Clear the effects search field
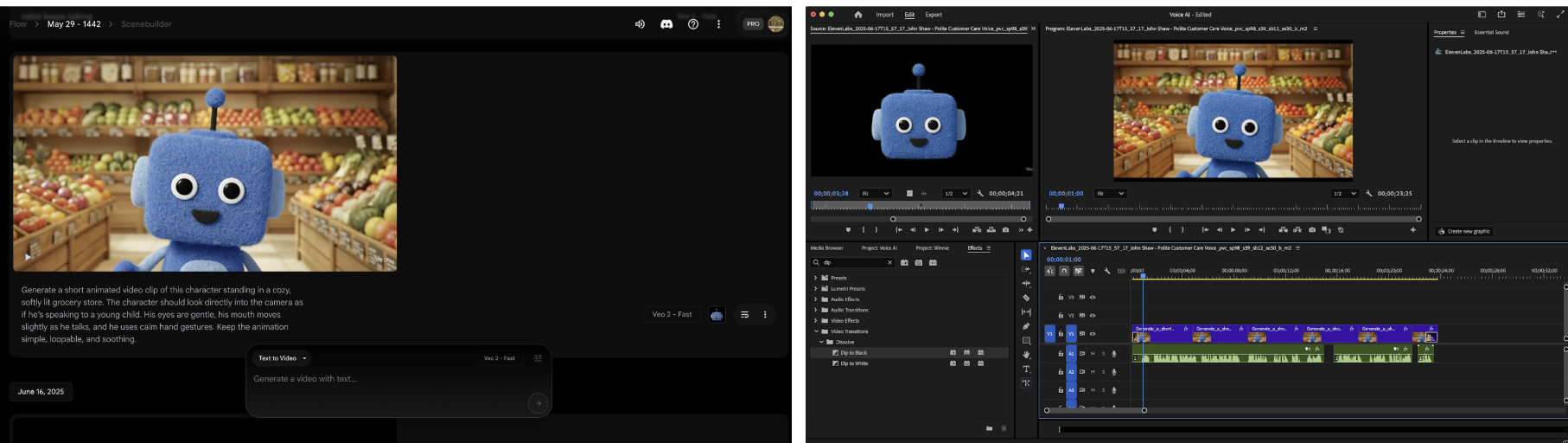This screenshot has height=443, width=1568. click(x=889, y=262)
